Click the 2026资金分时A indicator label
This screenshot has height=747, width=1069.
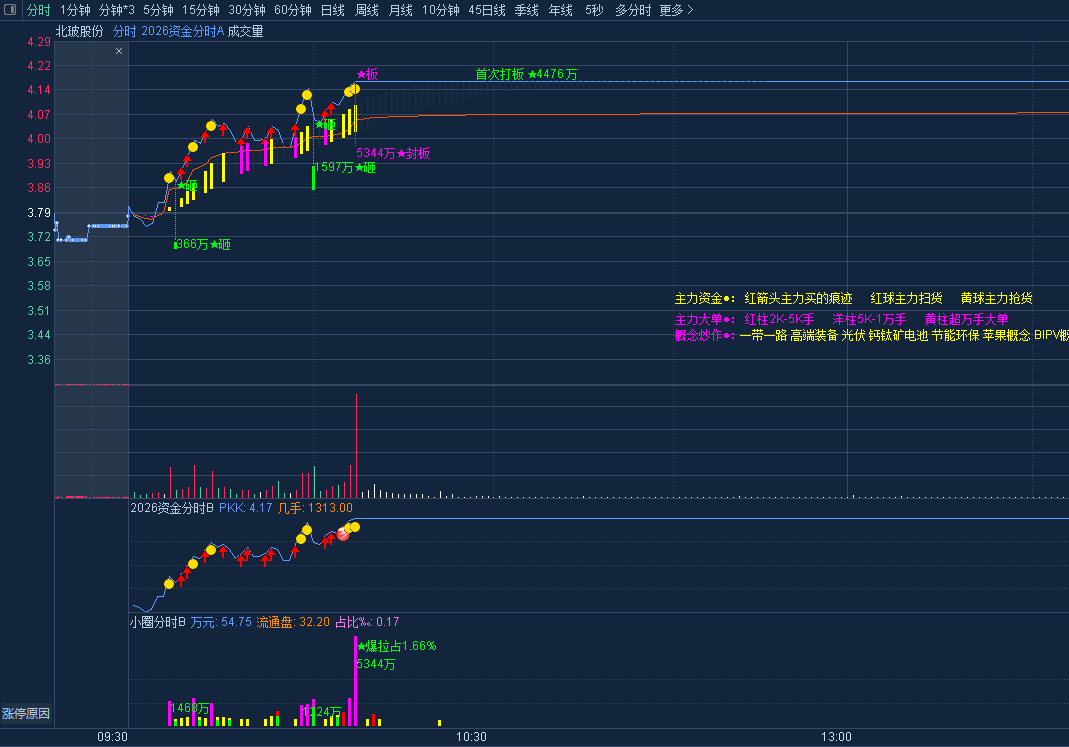click(x=182, y=31)
